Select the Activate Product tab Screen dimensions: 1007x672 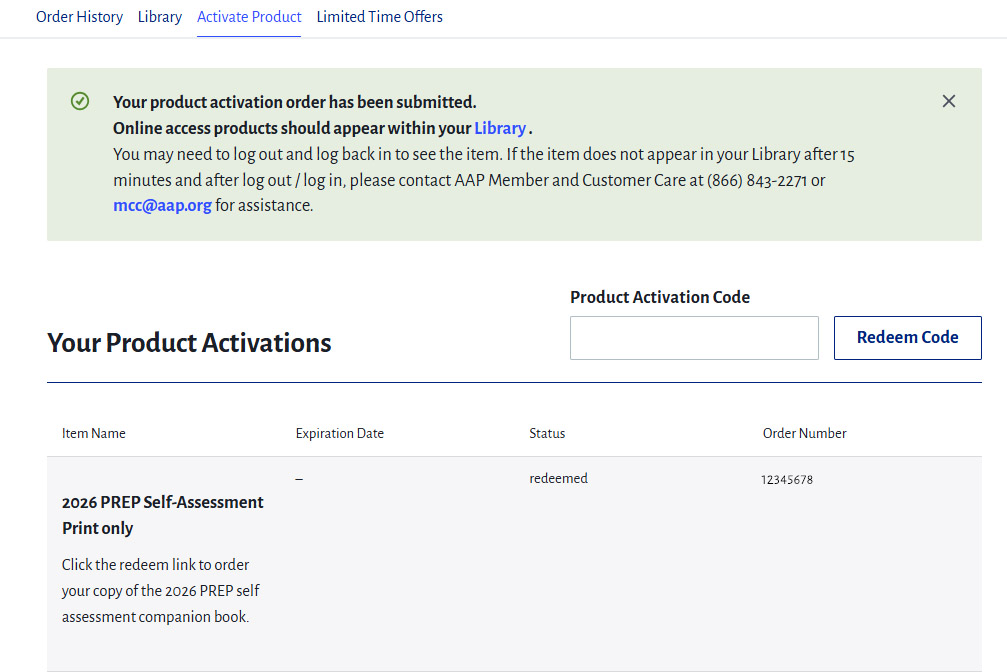point(249,17)
